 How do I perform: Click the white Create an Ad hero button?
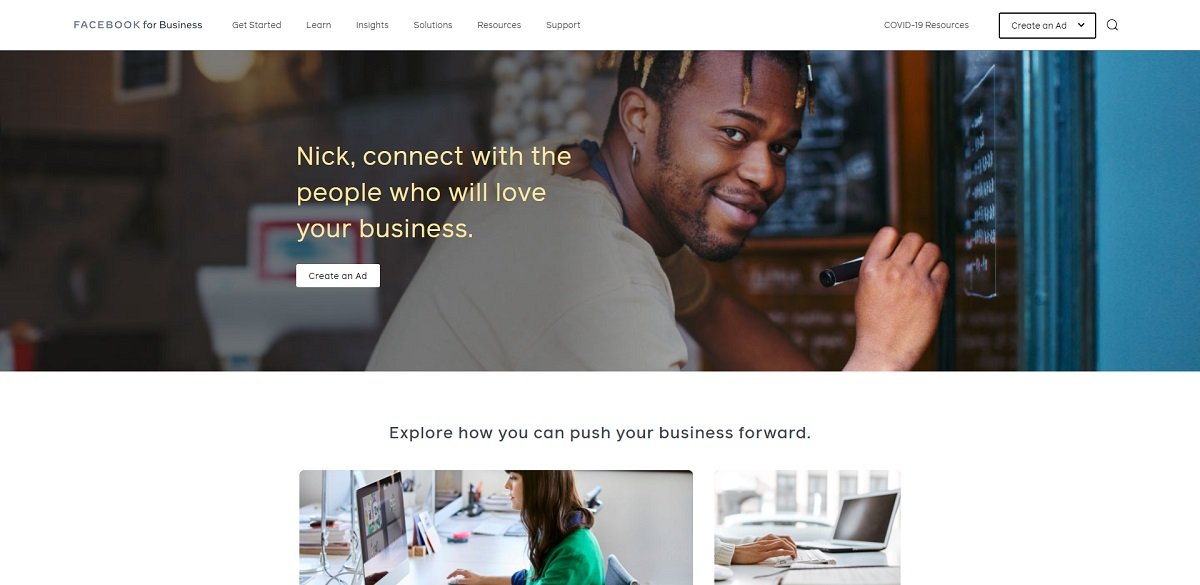[x=338, y=275]
